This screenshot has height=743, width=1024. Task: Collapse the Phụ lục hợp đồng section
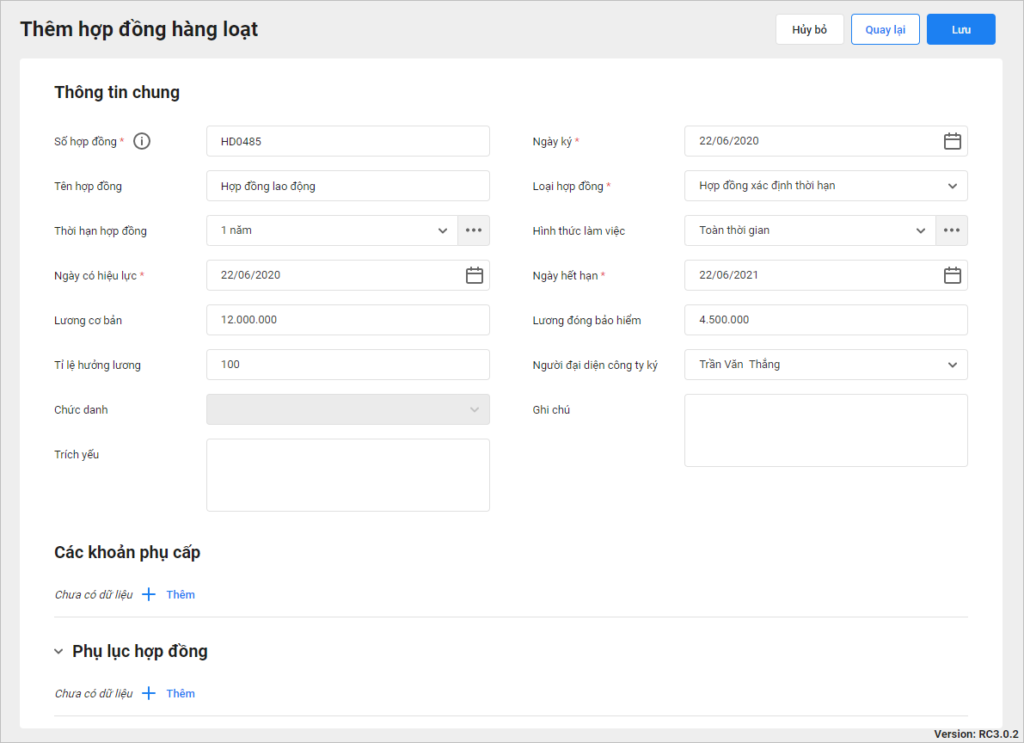coord(59,652)
